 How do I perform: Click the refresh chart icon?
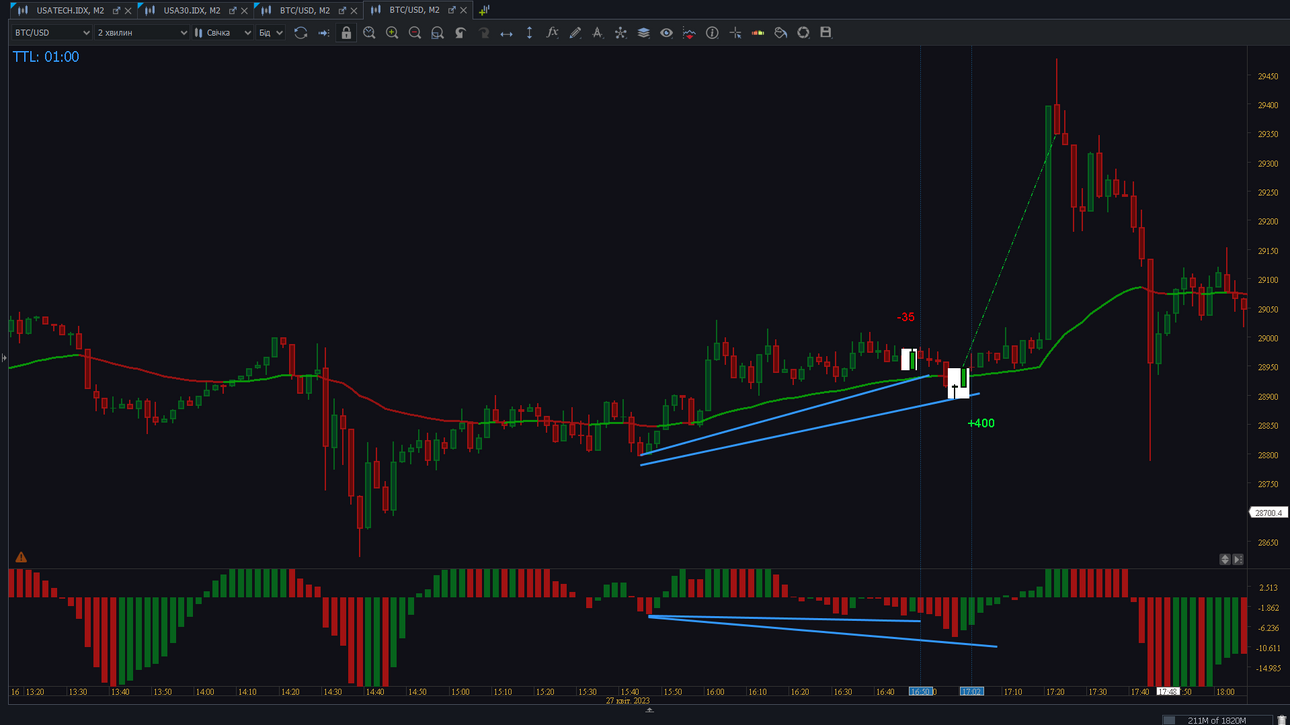300,33
